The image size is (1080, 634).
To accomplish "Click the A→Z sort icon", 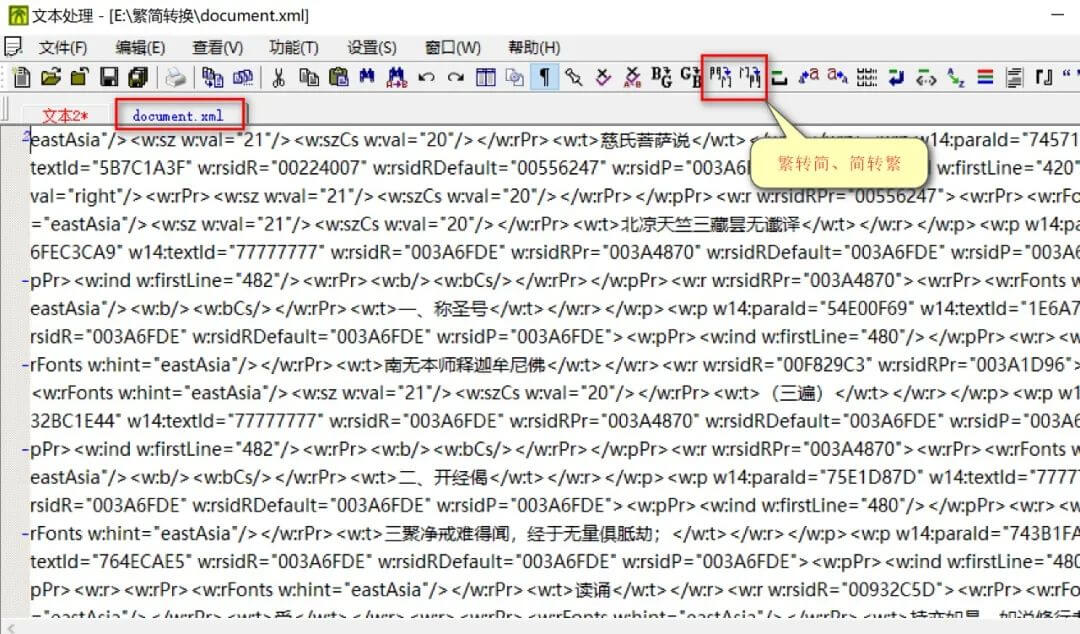I will [954, 77].
